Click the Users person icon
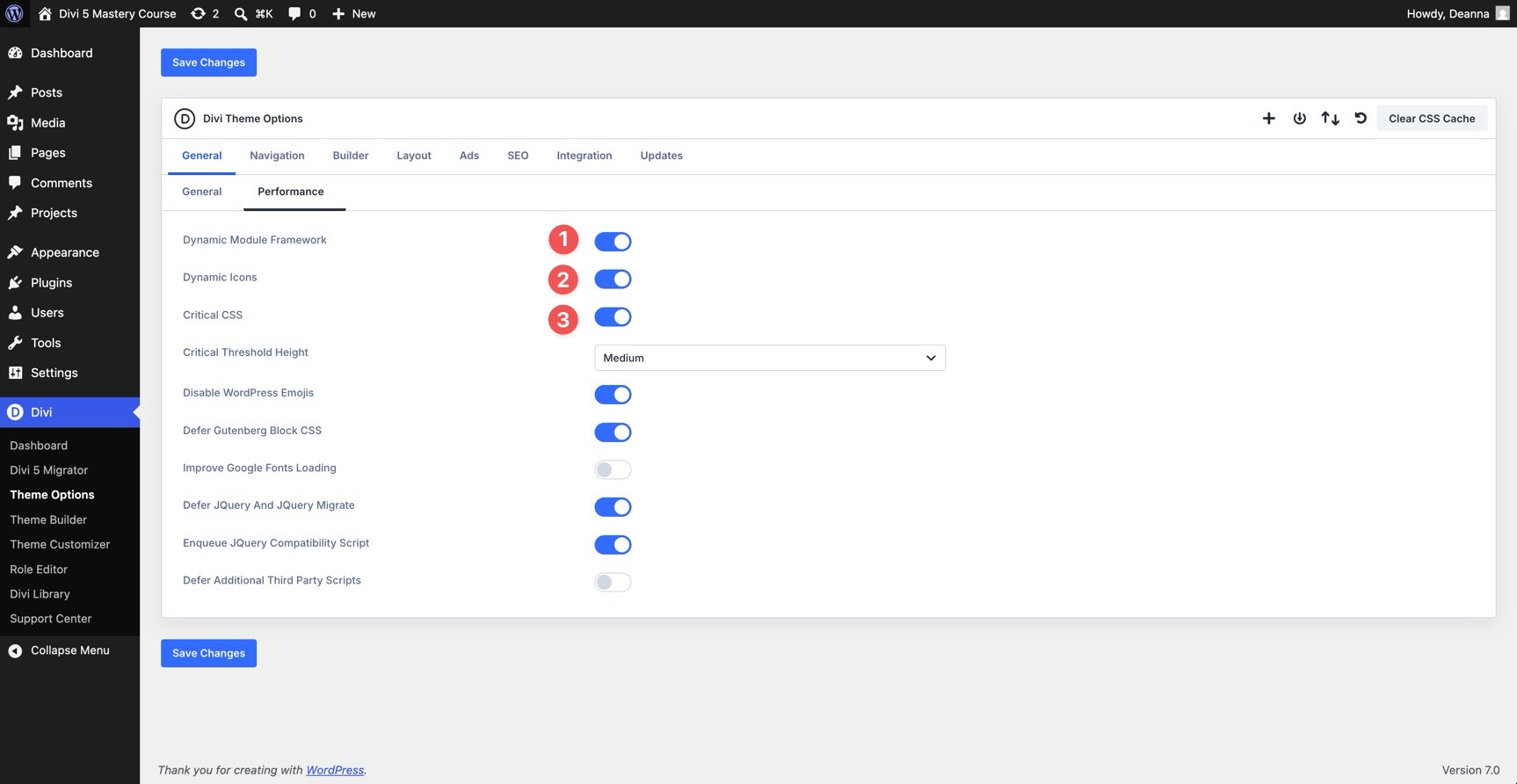This screenshot has height=784, width=1517. [15, 312]
